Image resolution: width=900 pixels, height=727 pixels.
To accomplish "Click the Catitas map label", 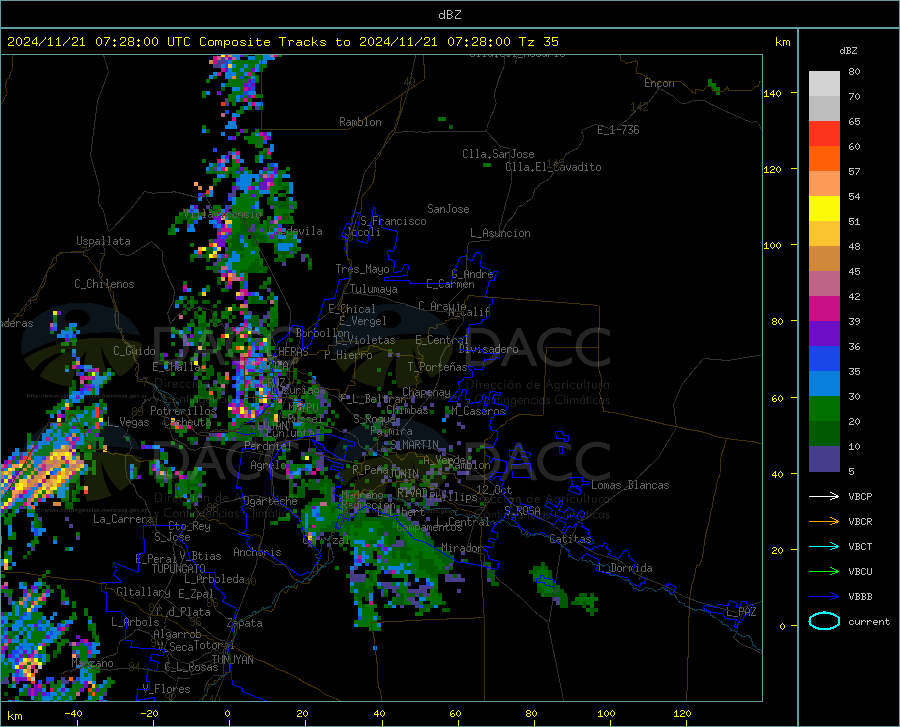I will (x=570, y=539).
